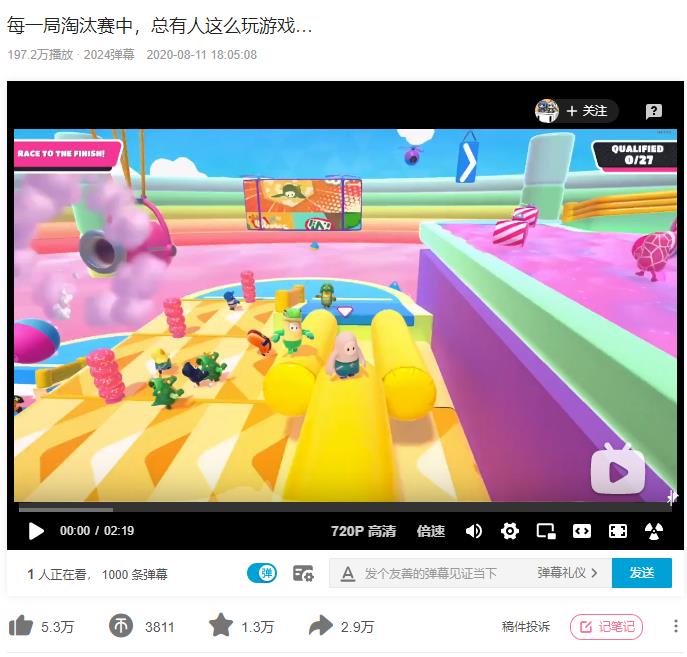
Task: Open player settings gear icon
Action: [x=510, y=531]
